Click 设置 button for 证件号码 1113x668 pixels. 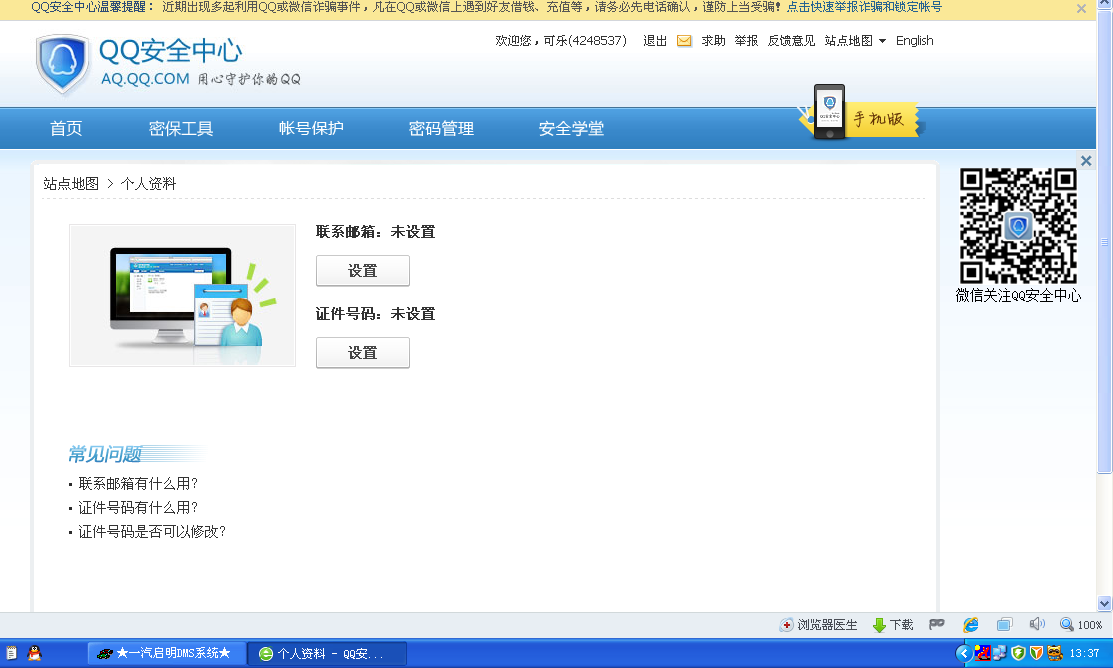(x=363, y=352)
